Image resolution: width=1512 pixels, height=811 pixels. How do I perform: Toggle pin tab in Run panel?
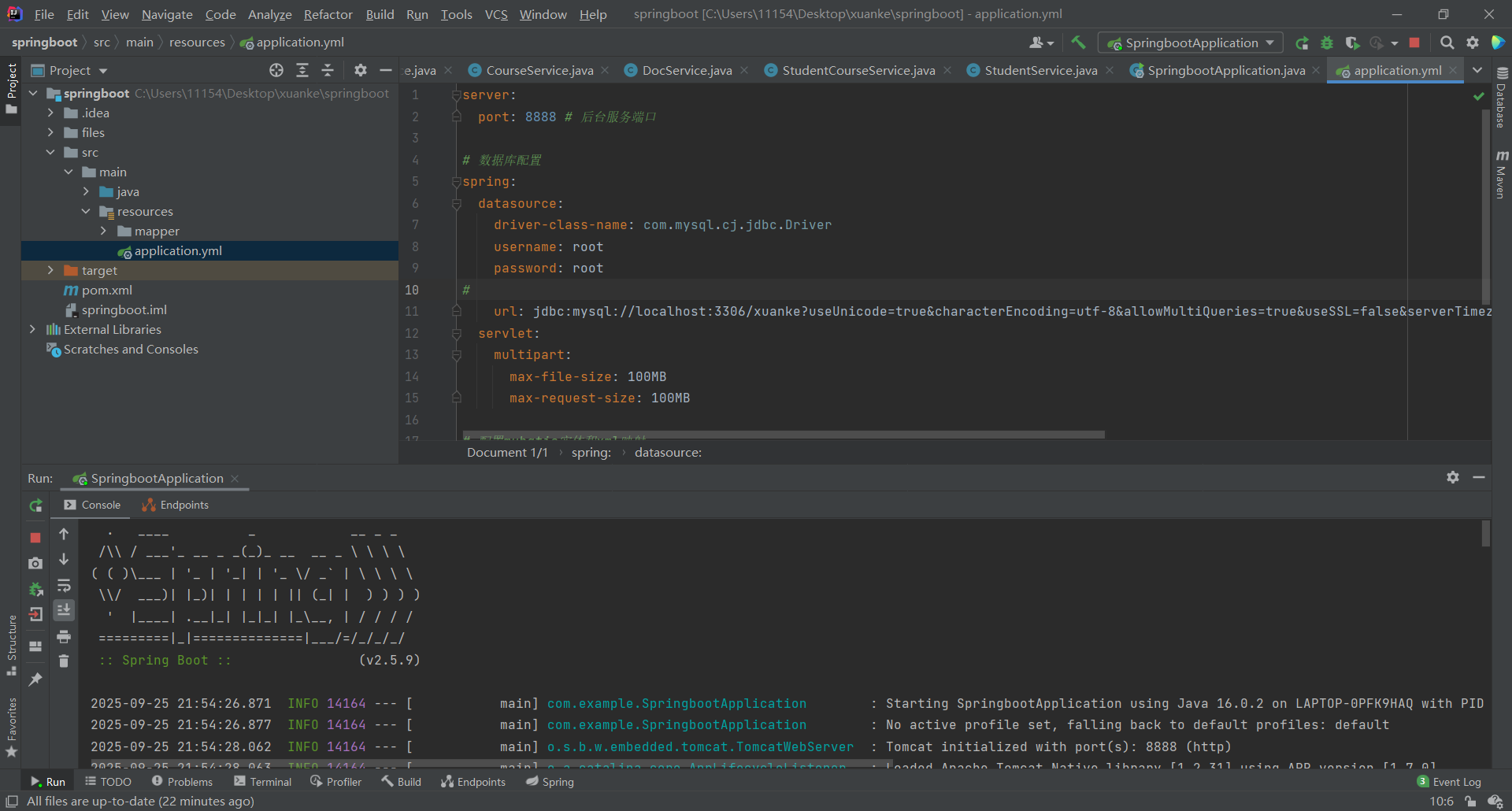[35, 679]
